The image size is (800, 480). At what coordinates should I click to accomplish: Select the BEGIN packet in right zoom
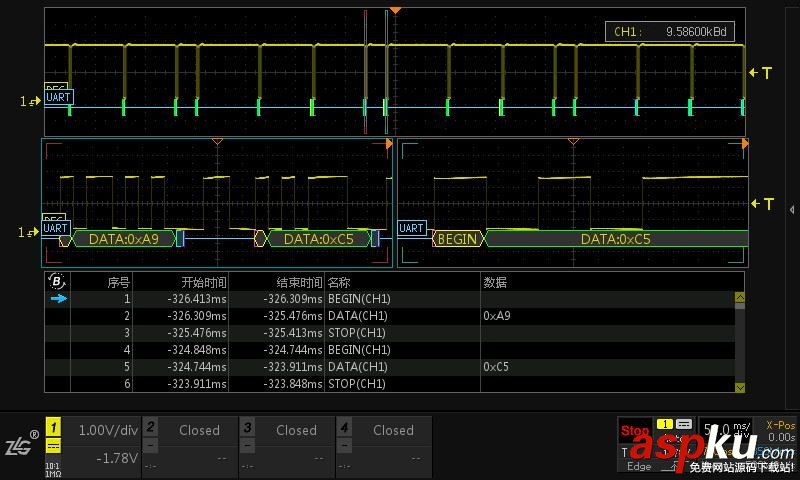coord(457,239)
